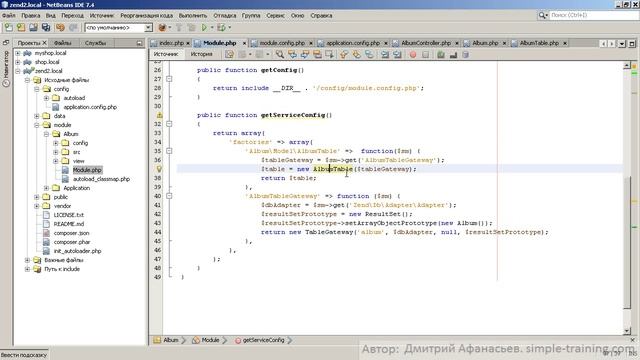Image resolution: width=640 pixels, height=360 pixels.
Task: Close the index.php tab
Action: [x=188, y=43]
